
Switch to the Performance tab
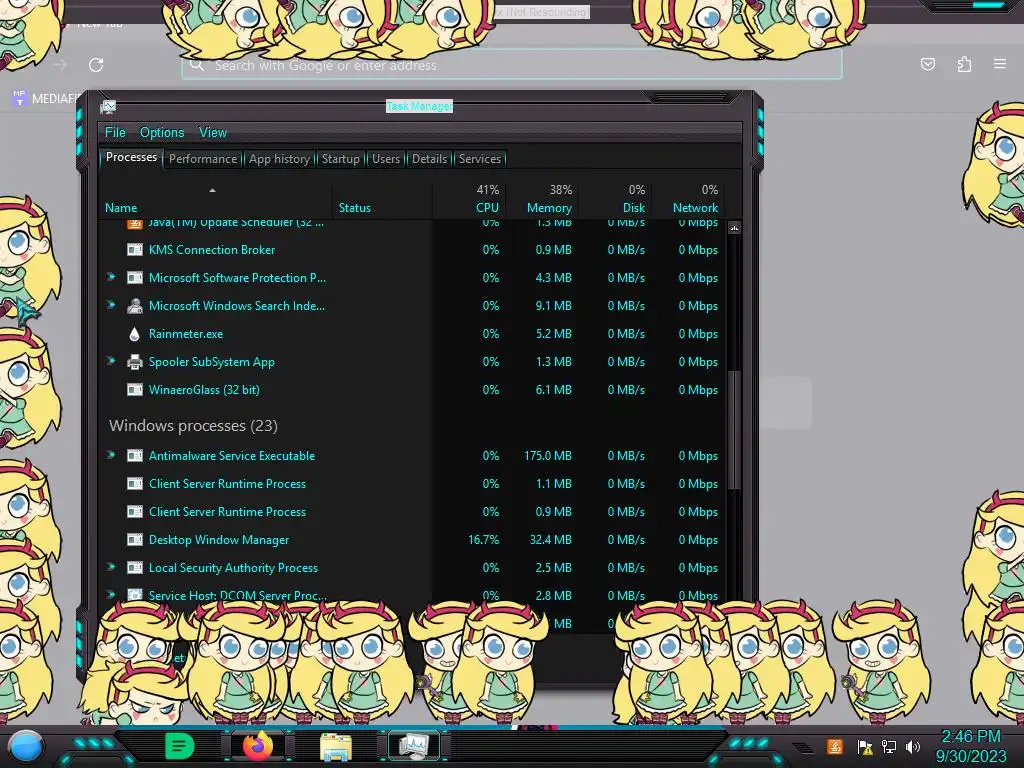(x=202, y=159)
